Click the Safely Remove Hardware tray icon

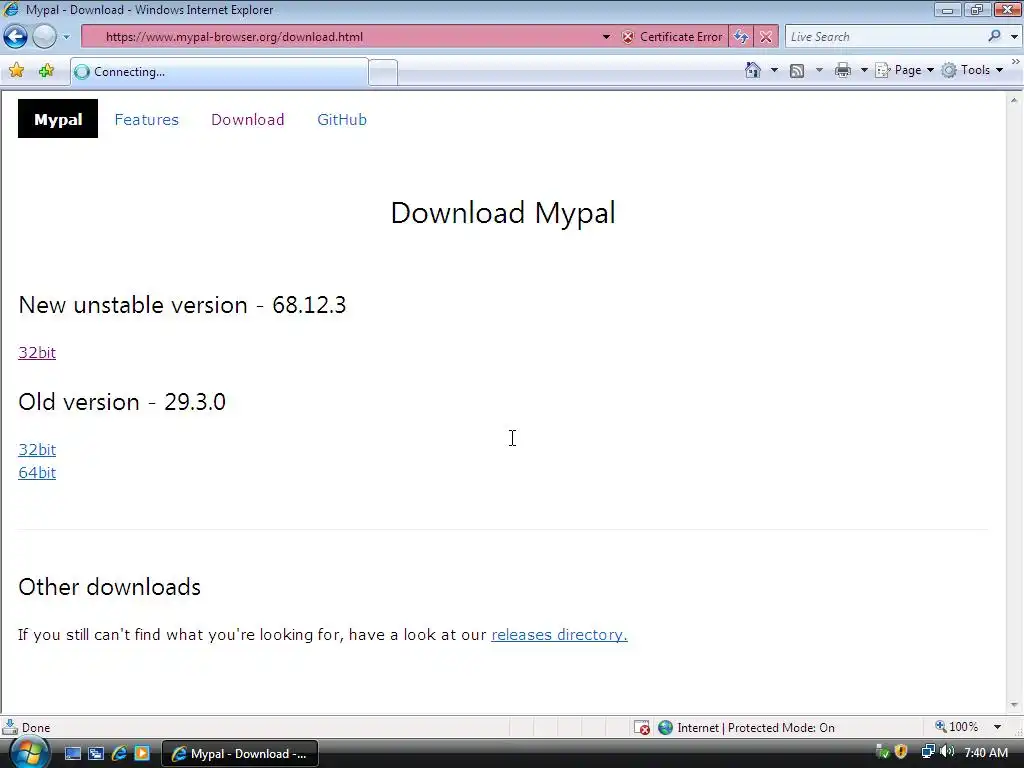point(882,752)
